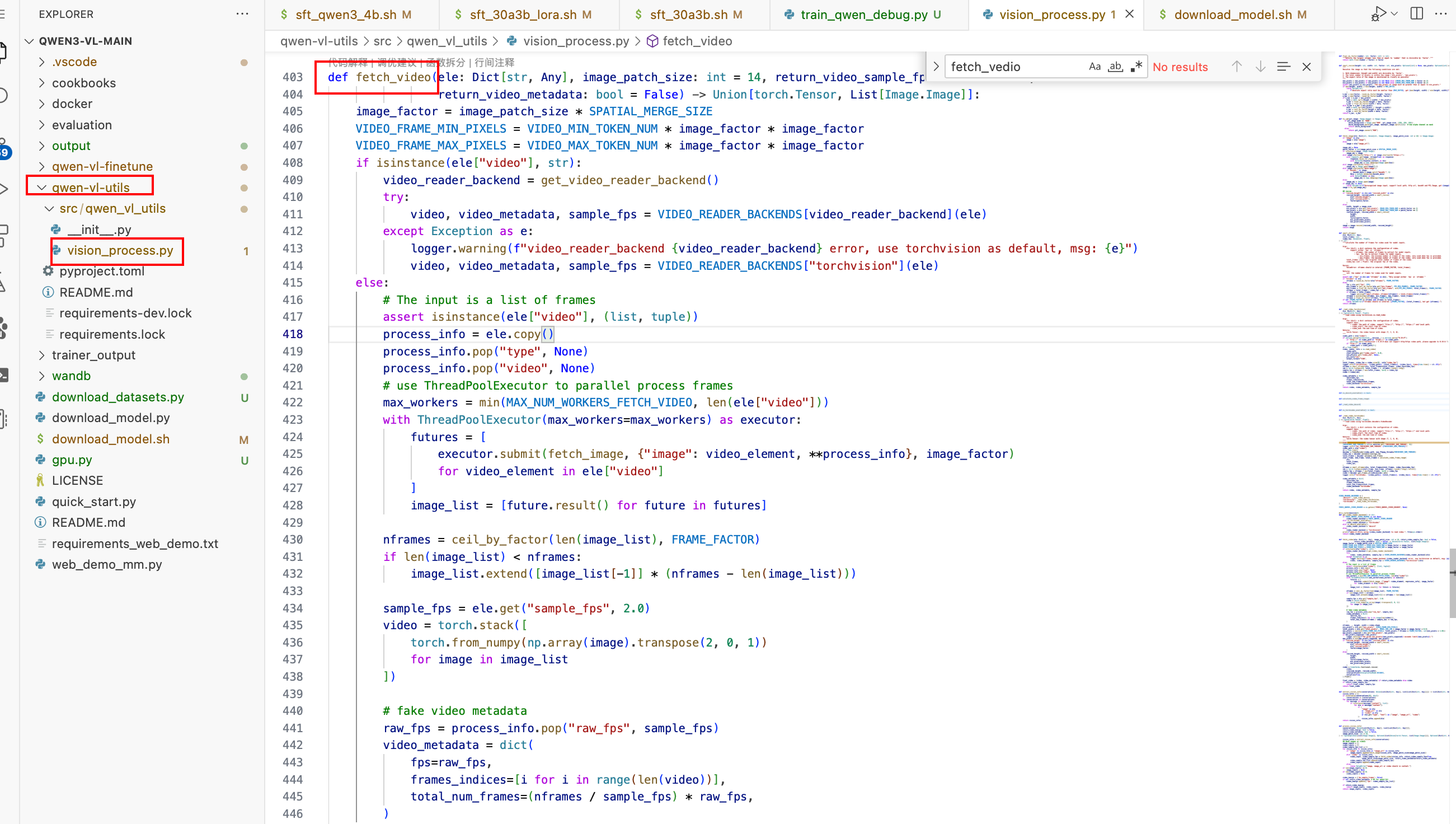
Task: Toggle Match Case in find widget
Action: click(x=1095, y=67)
